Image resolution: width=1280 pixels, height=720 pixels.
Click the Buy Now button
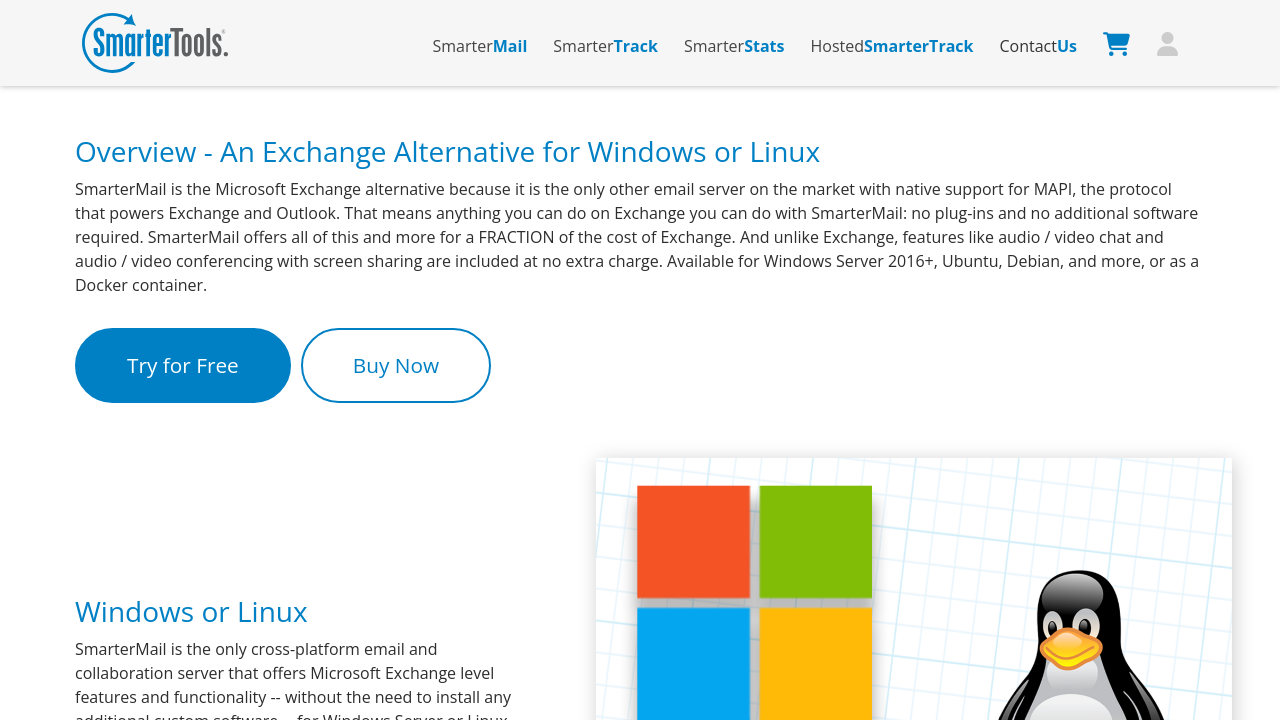pyautogui.click(x=396, y=366)
